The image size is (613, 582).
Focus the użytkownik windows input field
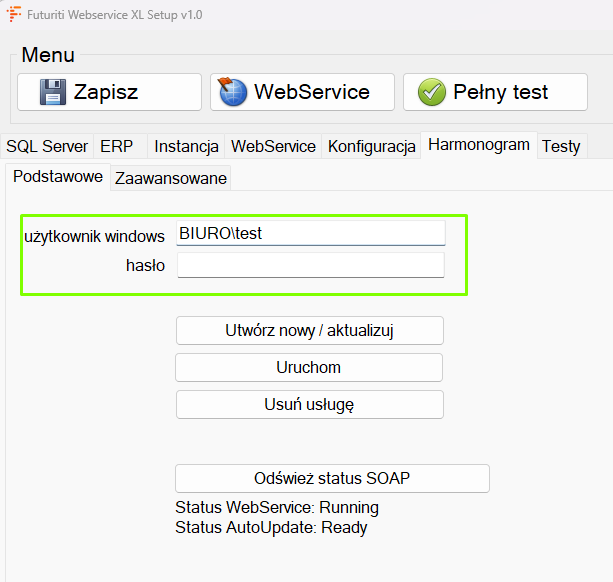pos(310,233)
